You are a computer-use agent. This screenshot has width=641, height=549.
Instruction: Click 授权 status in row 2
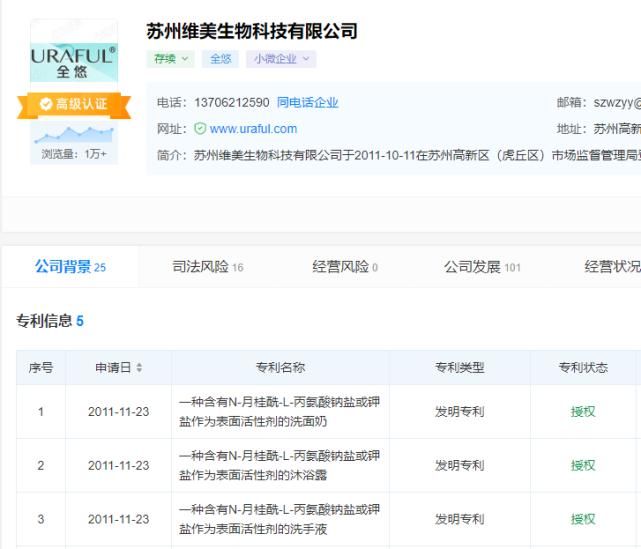coord(583,465)
